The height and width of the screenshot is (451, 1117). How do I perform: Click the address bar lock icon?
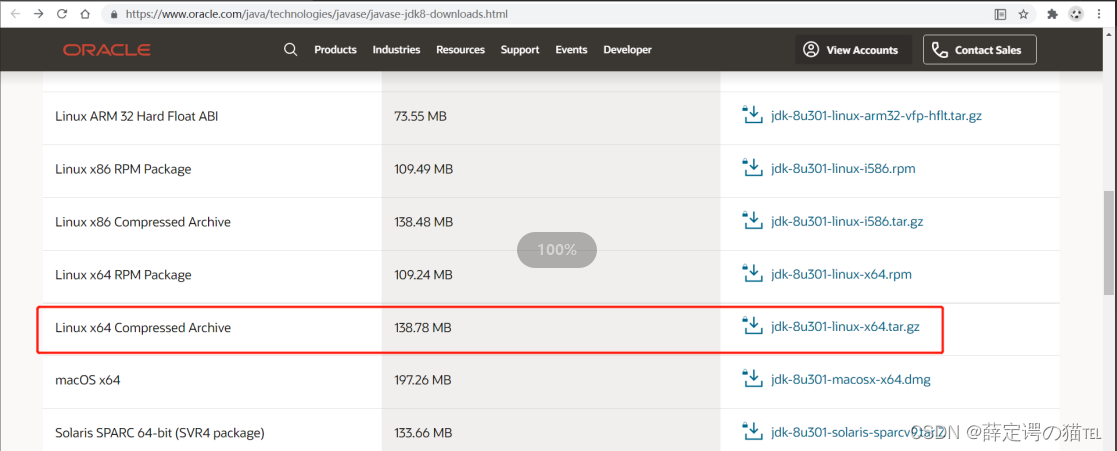pyautogui.click(x=114, y=14)
